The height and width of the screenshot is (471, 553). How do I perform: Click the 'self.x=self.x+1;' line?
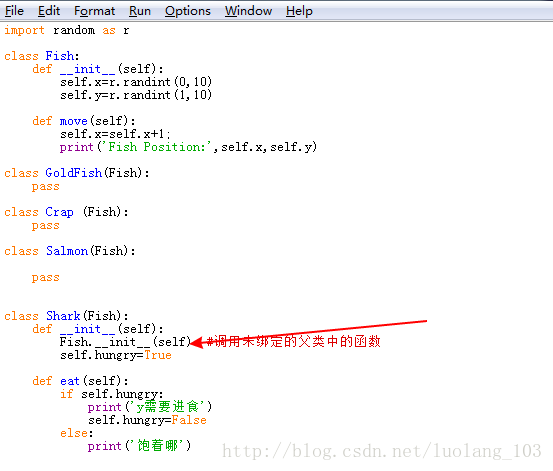[115, 134]
